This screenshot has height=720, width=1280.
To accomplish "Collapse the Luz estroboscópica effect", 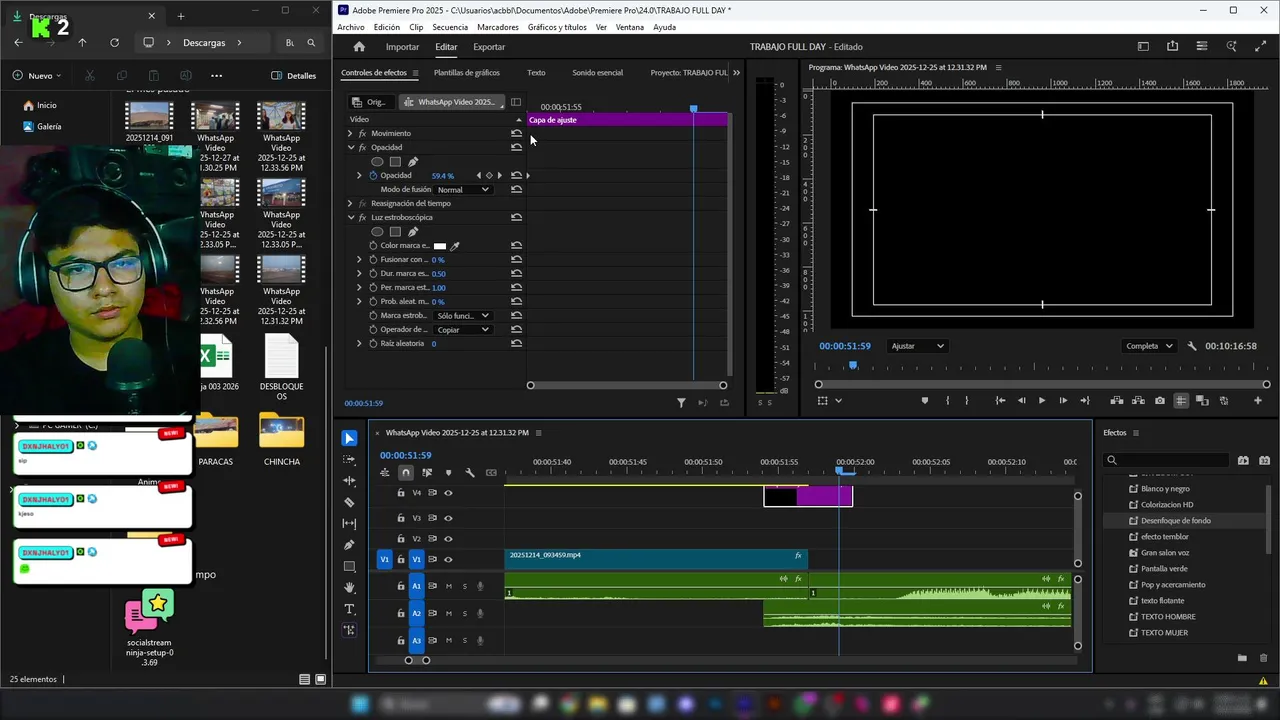I will (350, 217).
